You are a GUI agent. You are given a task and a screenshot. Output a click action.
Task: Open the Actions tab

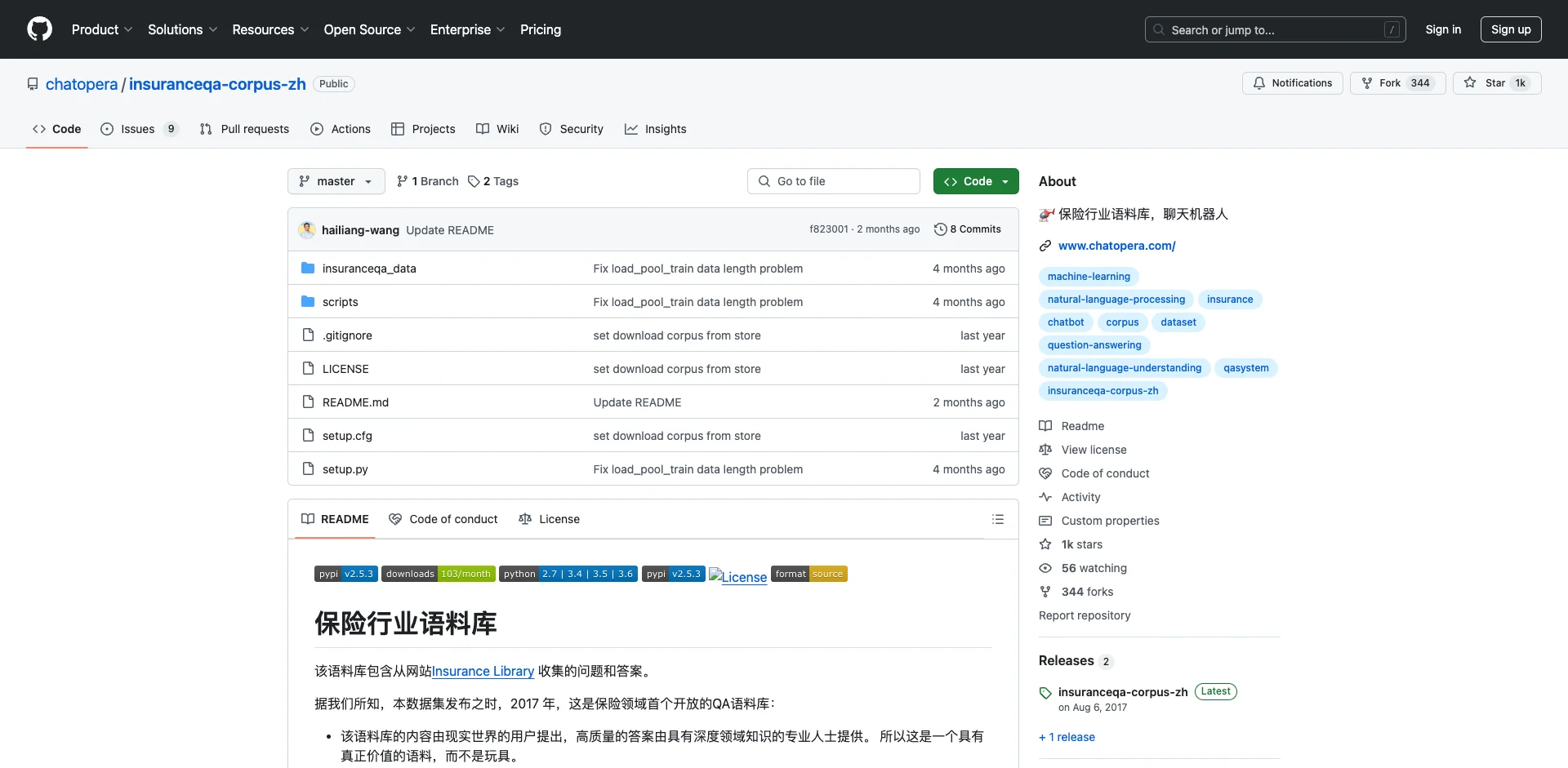(341, 129)
